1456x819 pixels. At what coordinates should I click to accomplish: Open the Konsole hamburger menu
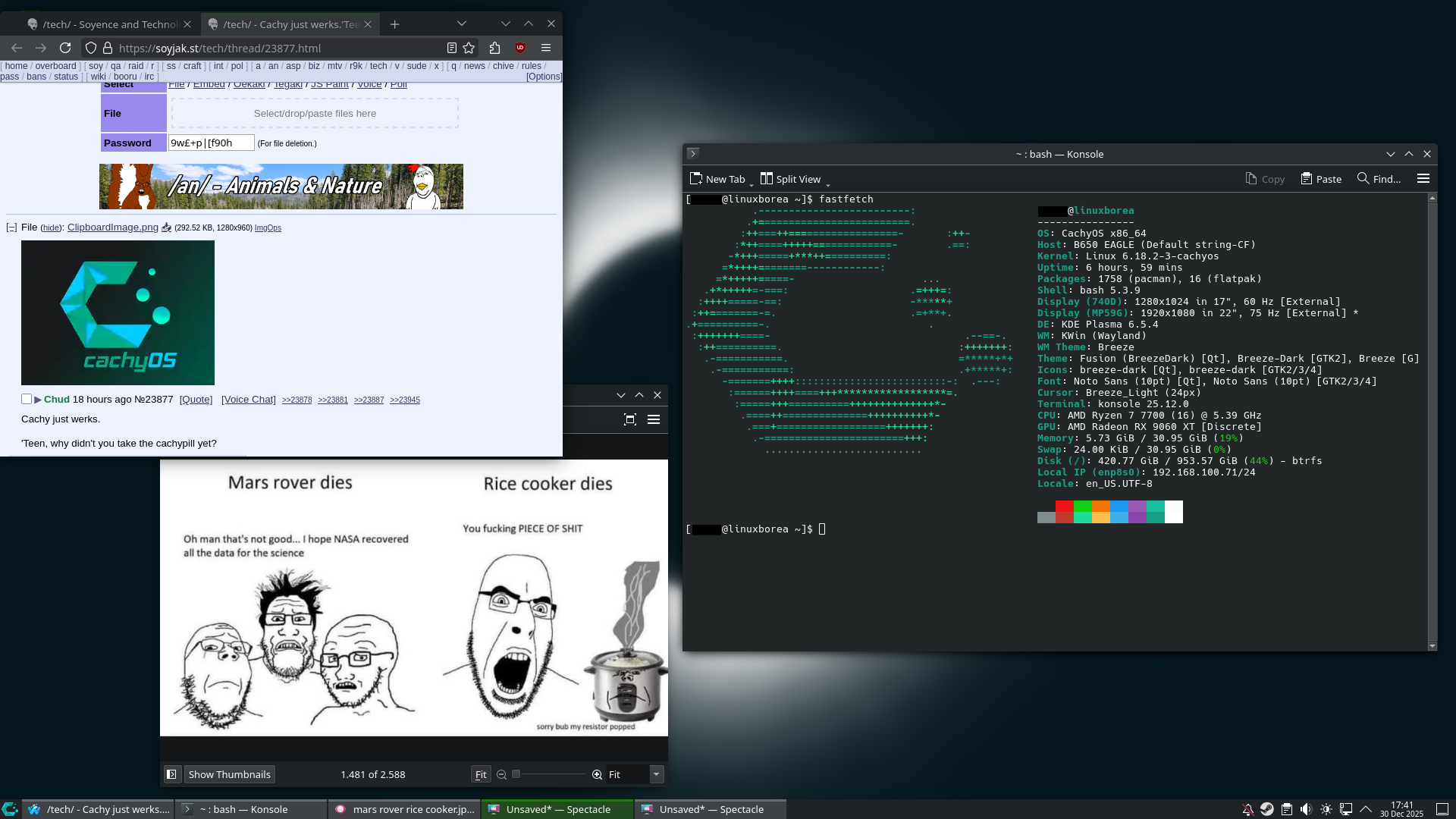pos(1423,179)
